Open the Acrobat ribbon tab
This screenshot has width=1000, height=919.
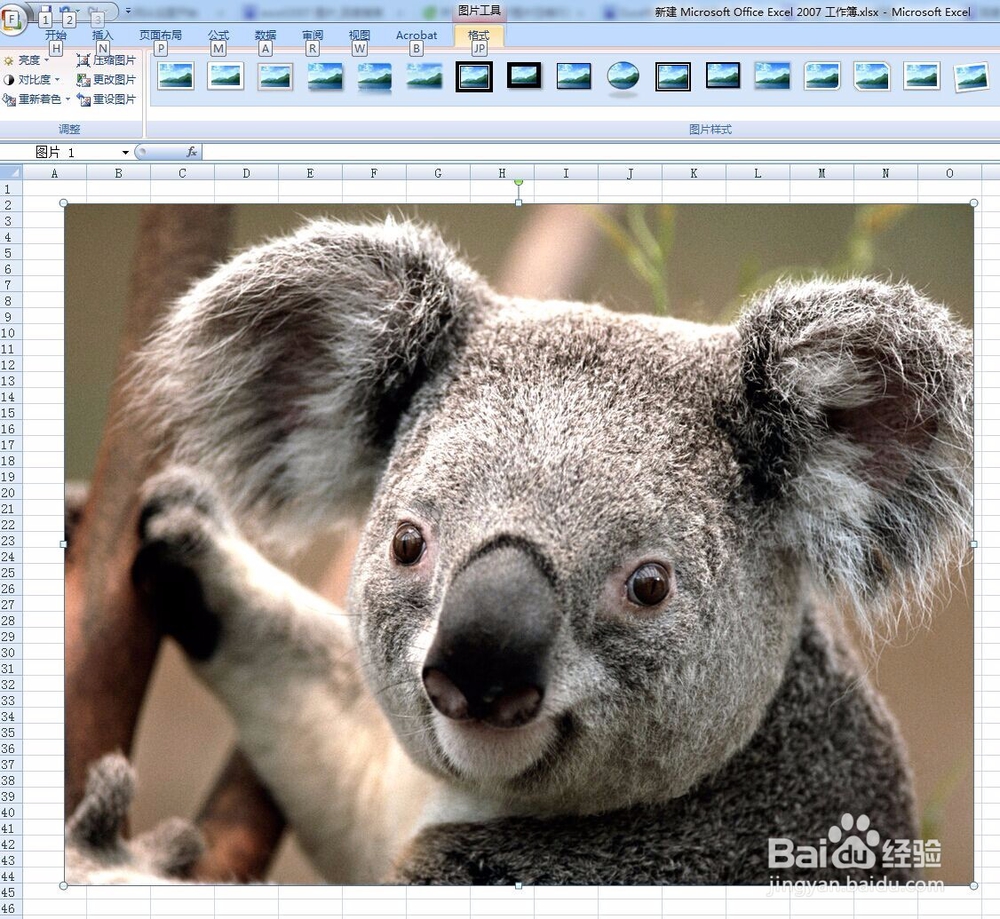[416, 35]
